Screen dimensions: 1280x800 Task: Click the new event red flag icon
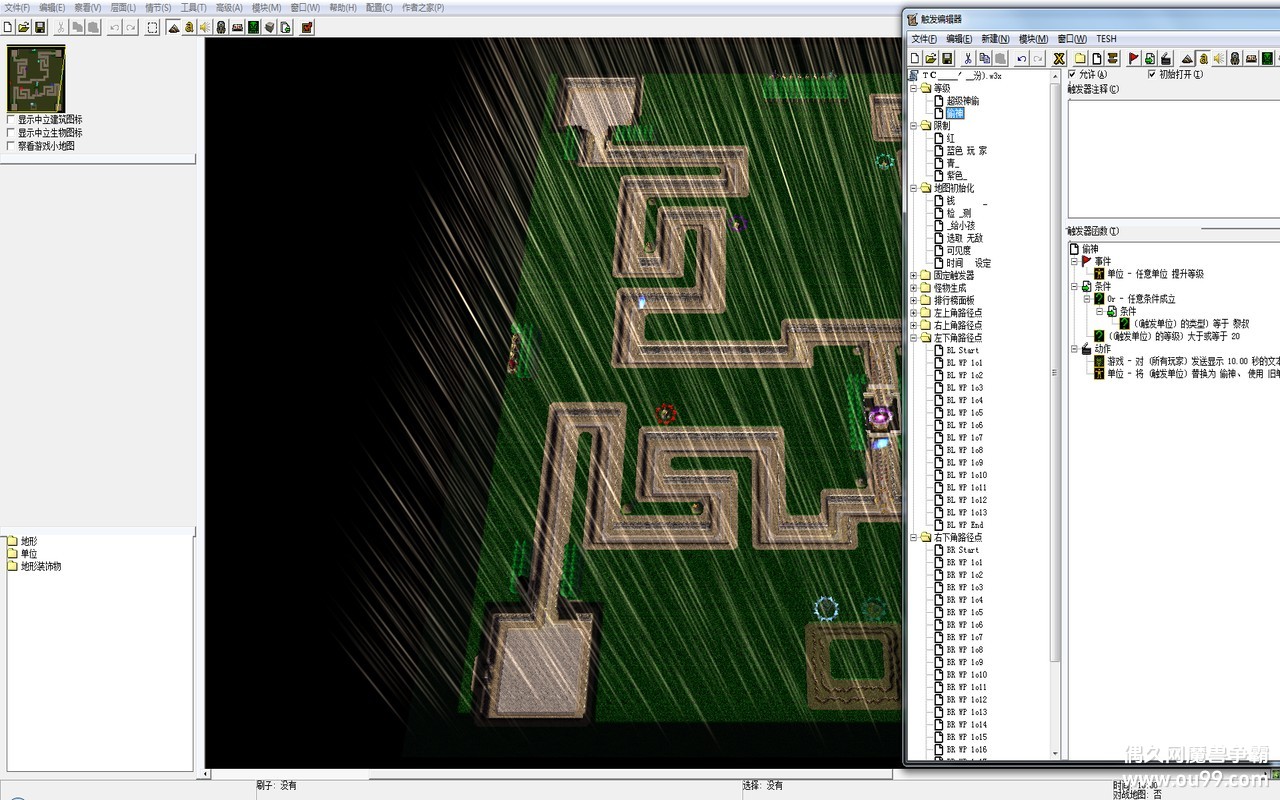(1133, 59)
